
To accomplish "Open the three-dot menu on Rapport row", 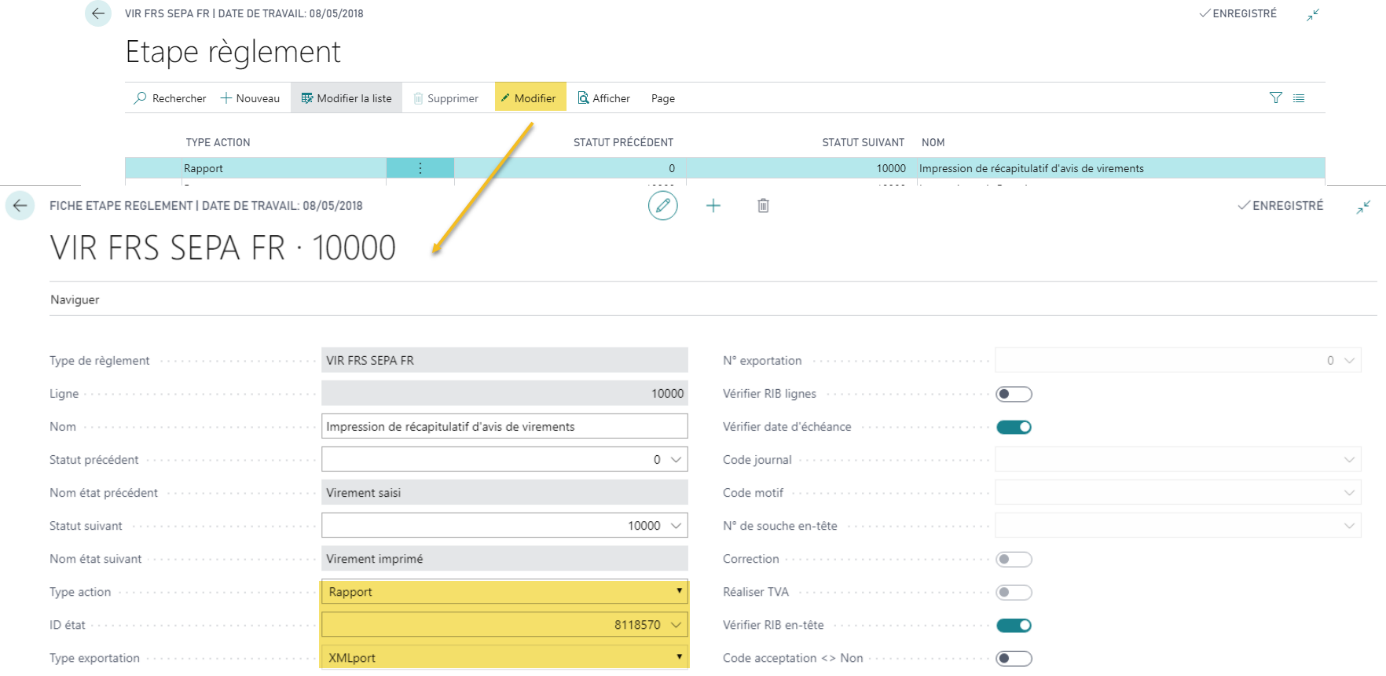I will coord(420,169).
